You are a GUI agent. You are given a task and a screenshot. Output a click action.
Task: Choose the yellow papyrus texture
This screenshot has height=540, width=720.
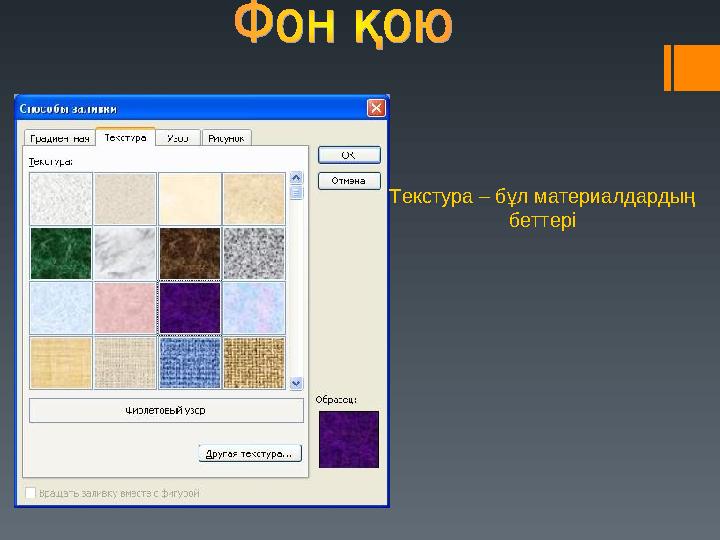click(61, 363)
